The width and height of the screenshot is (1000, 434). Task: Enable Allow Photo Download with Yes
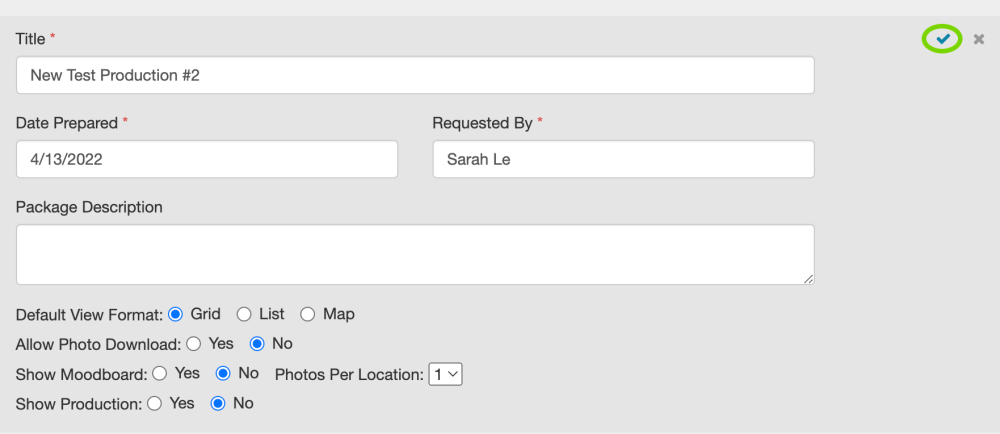coord(194,344)
